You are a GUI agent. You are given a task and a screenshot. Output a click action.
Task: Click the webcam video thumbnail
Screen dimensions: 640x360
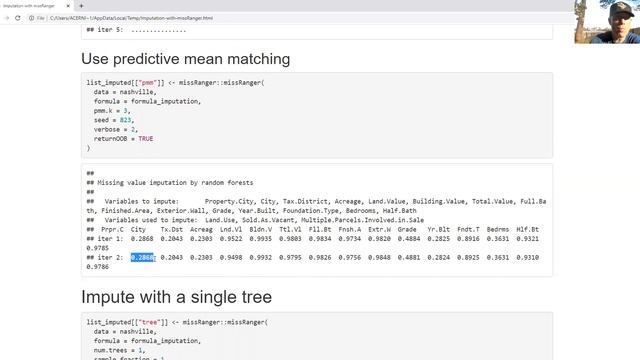point(607,22)
